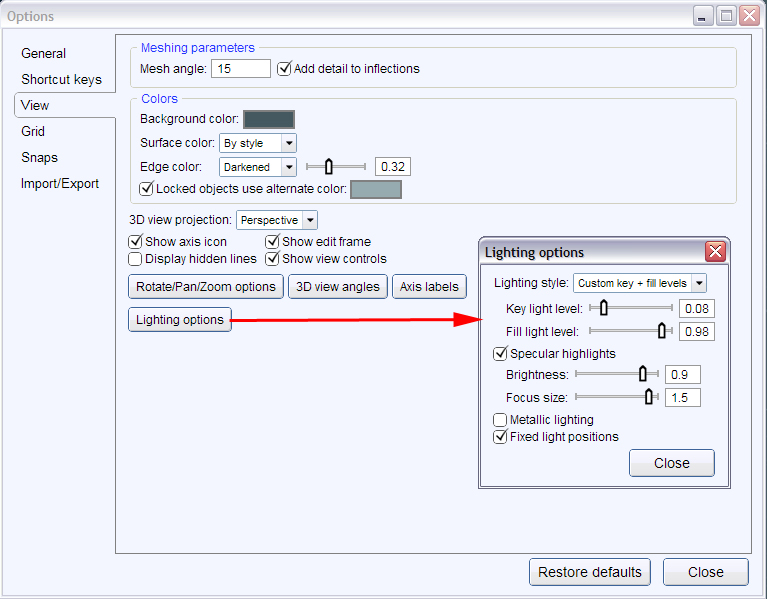This screenshot has width=767, height=599.
Task: Click the Focus size slider
Action: pyautogui.click(x=617, y=397)
